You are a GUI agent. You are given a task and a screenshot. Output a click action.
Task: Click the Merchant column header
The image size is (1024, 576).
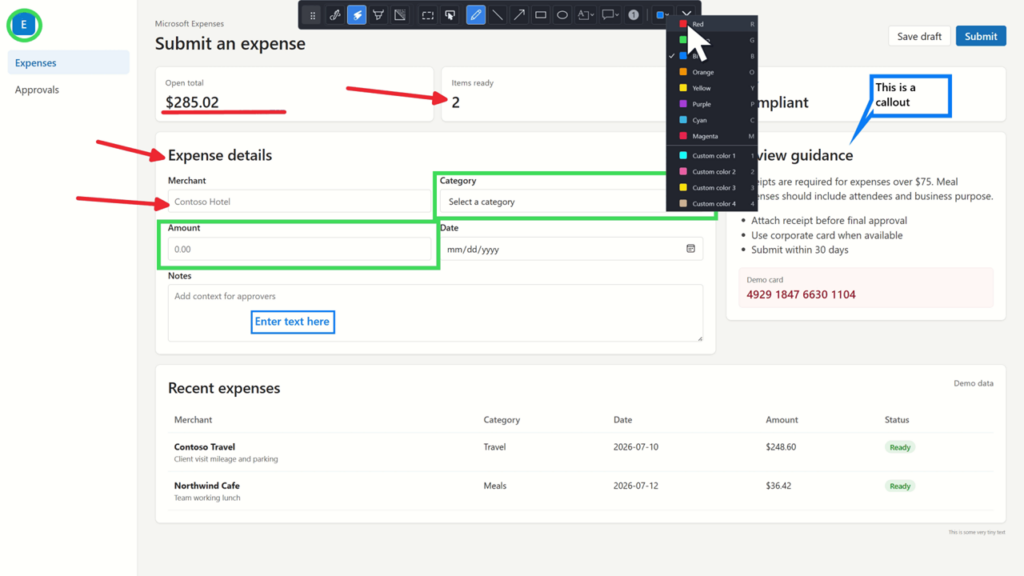click(x=193, y=419)
